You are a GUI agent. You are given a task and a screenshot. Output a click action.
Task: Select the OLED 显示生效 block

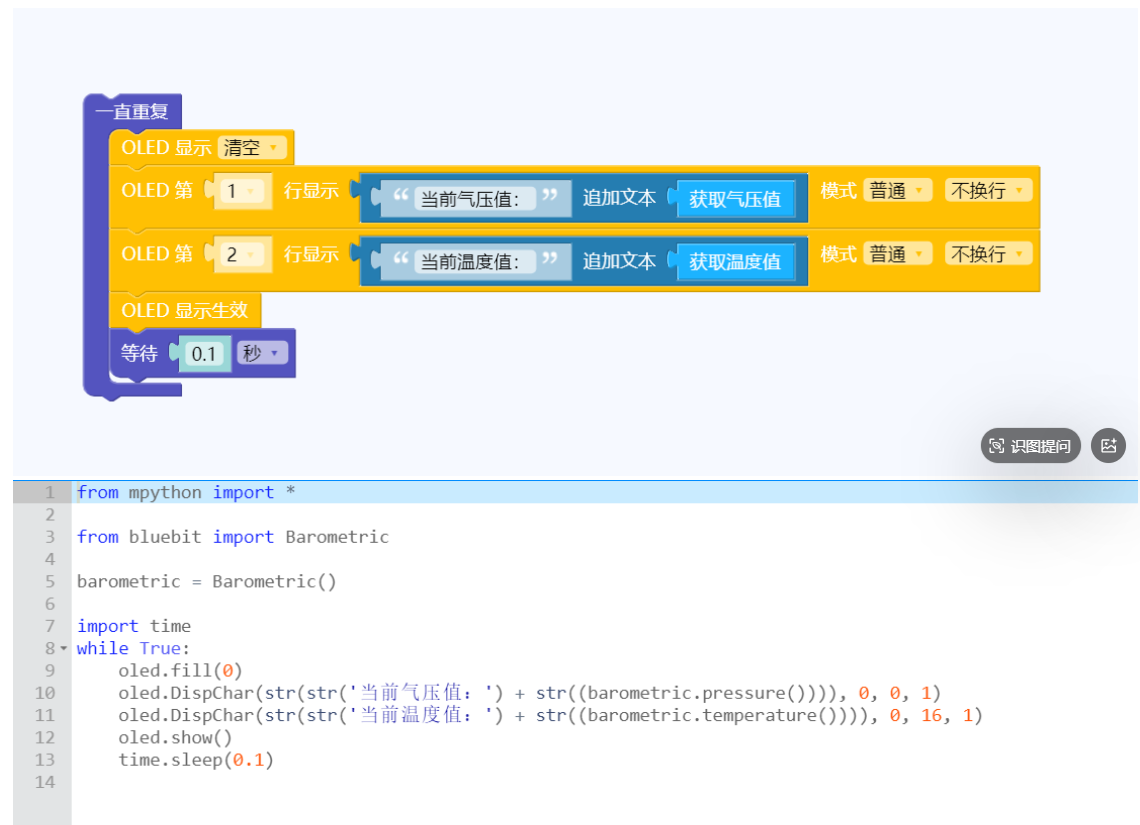click(185, 310)
